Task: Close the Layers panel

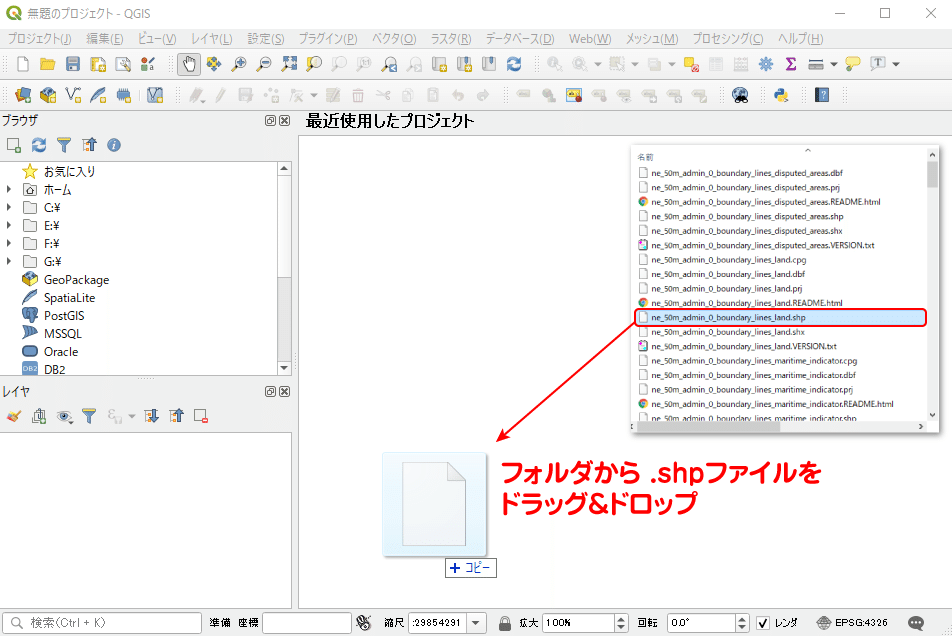Action: coord(284,392)
